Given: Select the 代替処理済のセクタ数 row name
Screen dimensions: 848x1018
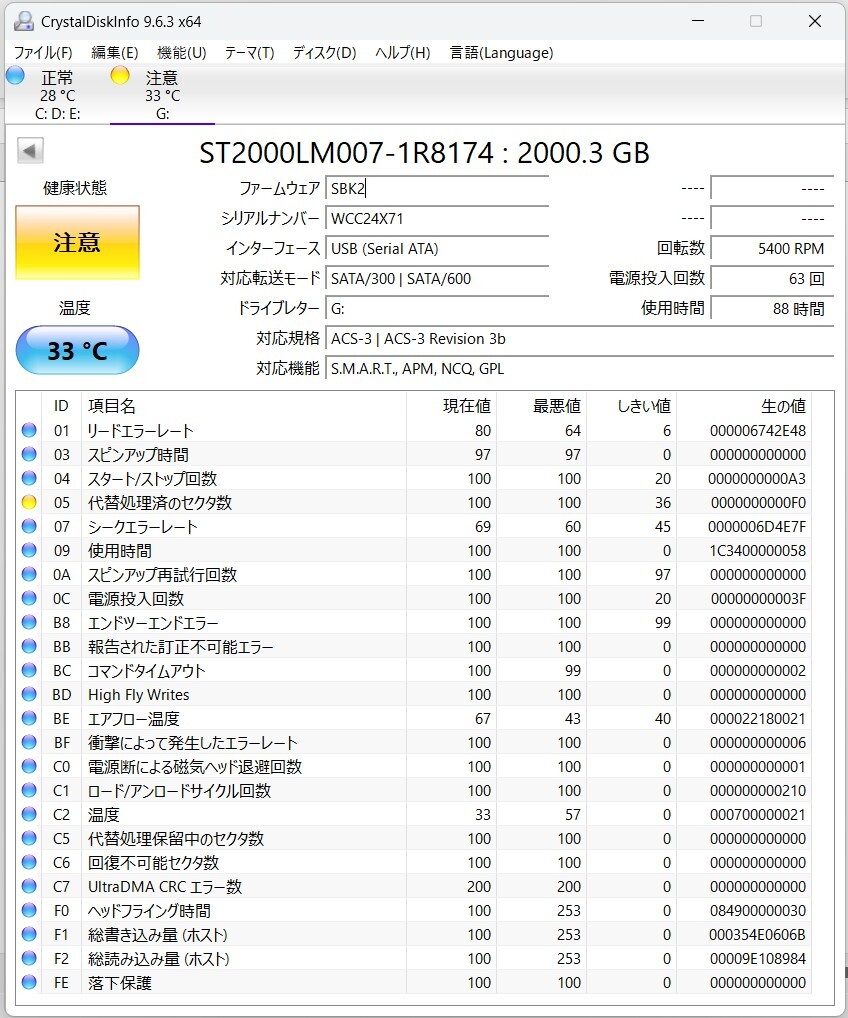Looking at the screenshot, I should pyautogui.click(x=160, y=503).
